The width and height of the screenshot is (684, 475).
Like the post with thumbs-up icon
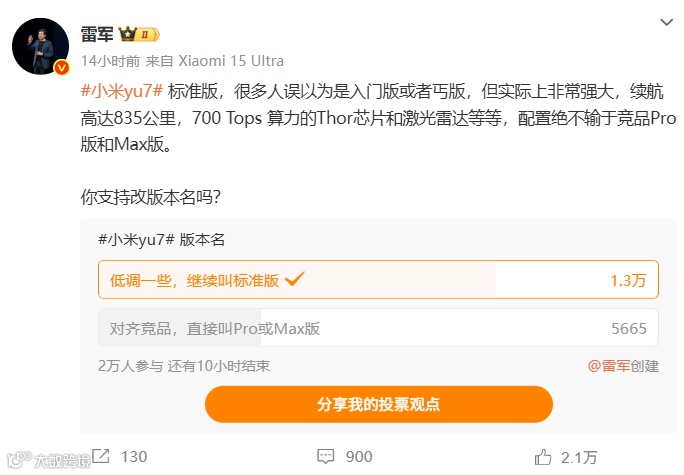[543, 457]
